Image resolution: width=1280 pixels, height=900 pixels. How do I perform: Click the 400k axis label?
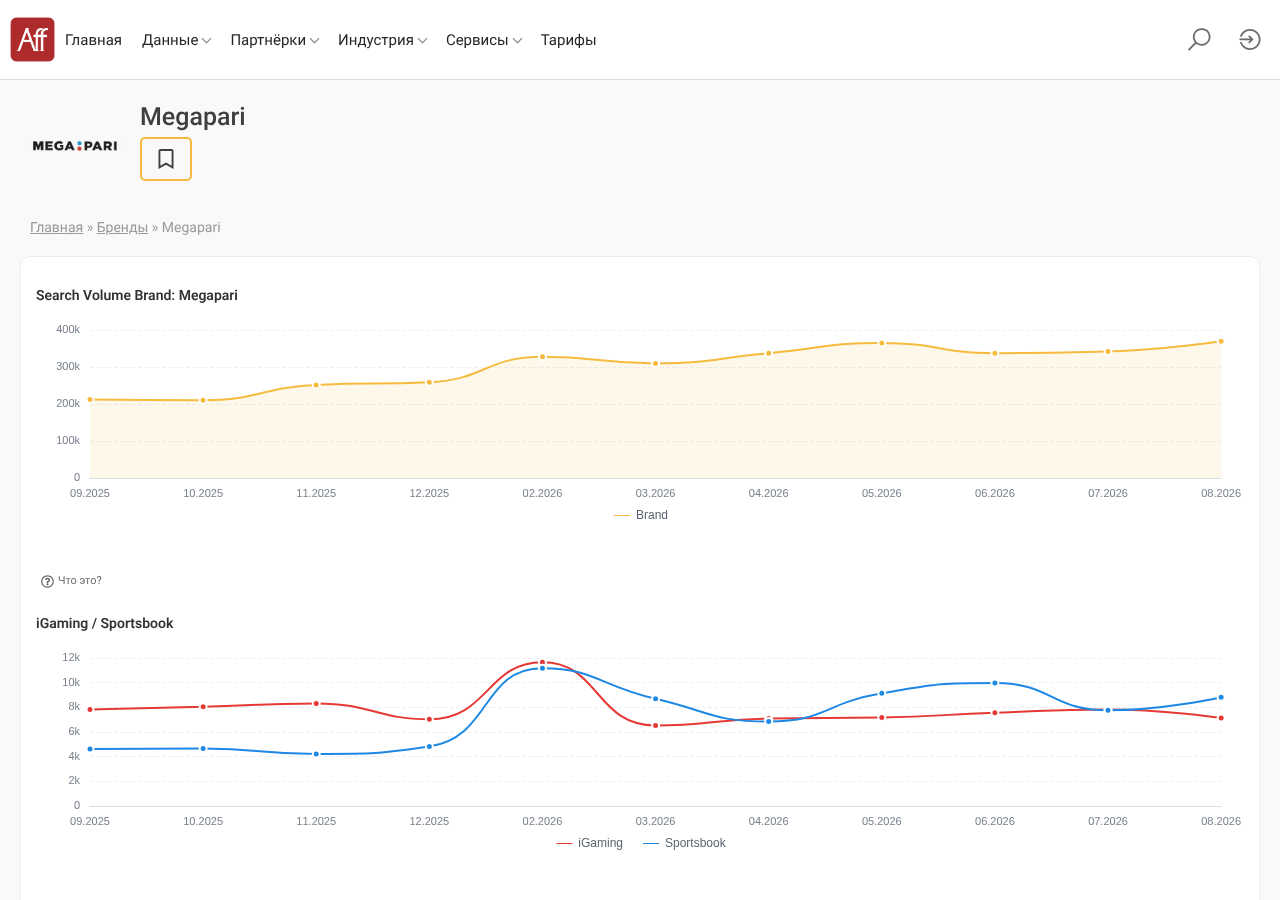[68, 329]
